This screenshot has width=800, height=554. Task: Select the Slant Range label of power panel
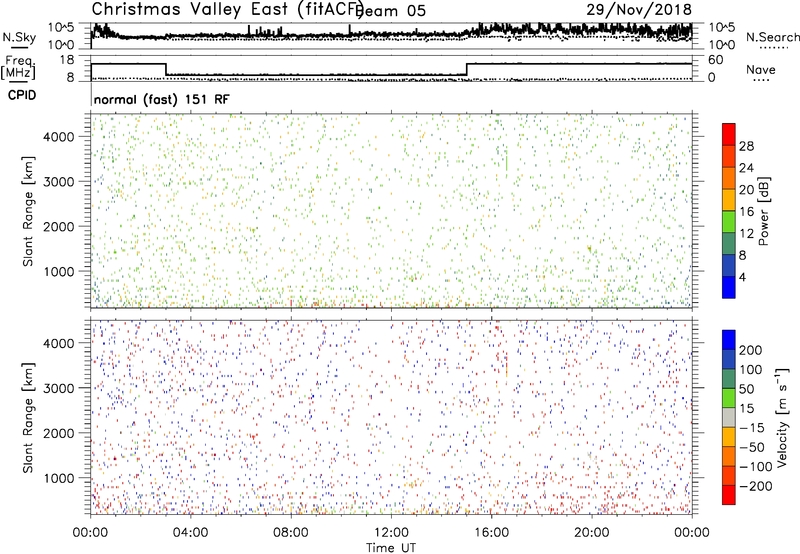28,211
